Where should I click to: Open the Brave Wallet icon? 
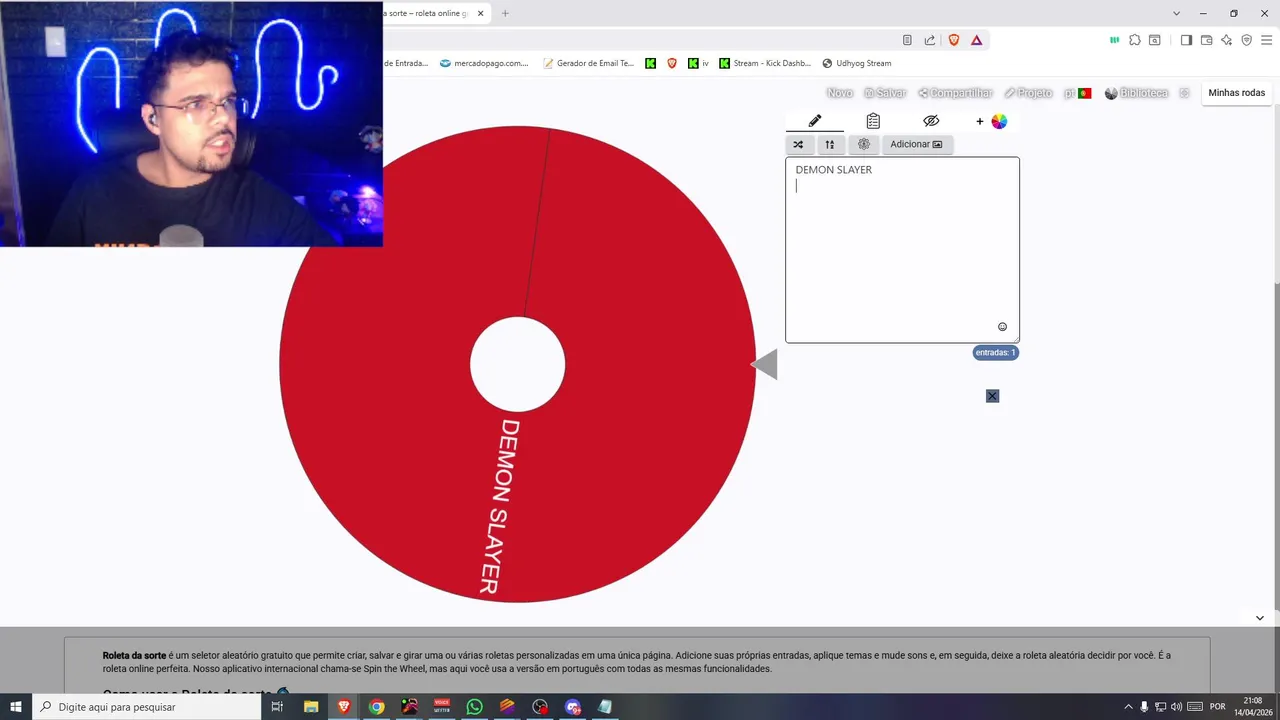[1206, 40]
